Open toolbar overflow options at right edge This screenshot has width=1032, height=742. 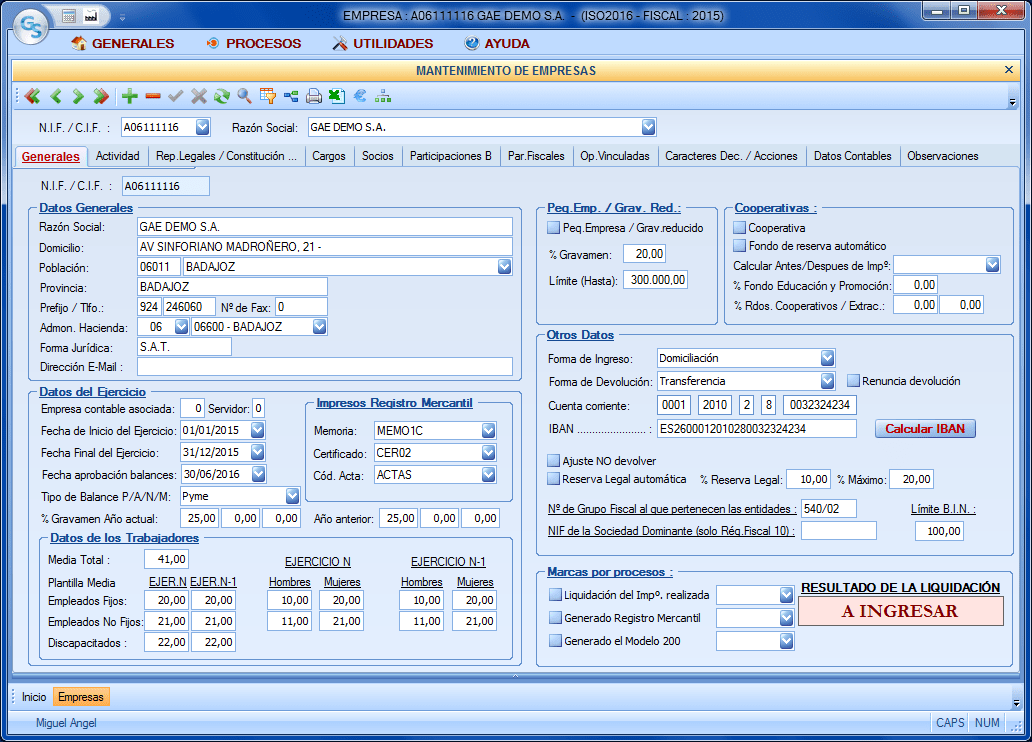point(1012,101)
